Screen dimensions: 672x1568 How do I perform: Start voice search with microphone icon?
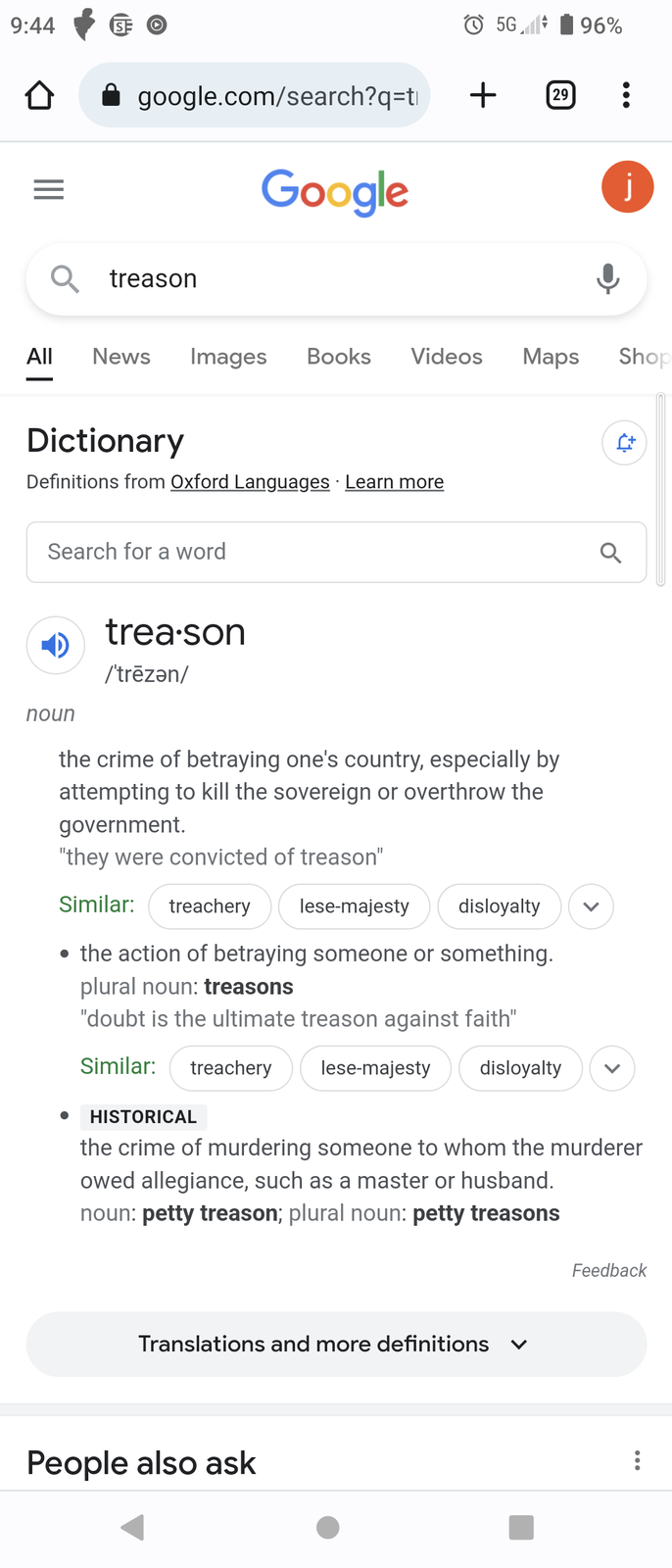click(x=608, y=279)
